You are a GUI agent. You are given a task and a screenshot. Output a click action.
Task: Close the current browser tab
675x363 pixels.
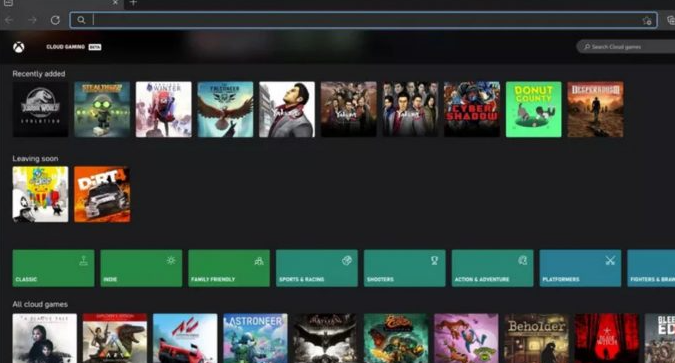tap(115, 3)
